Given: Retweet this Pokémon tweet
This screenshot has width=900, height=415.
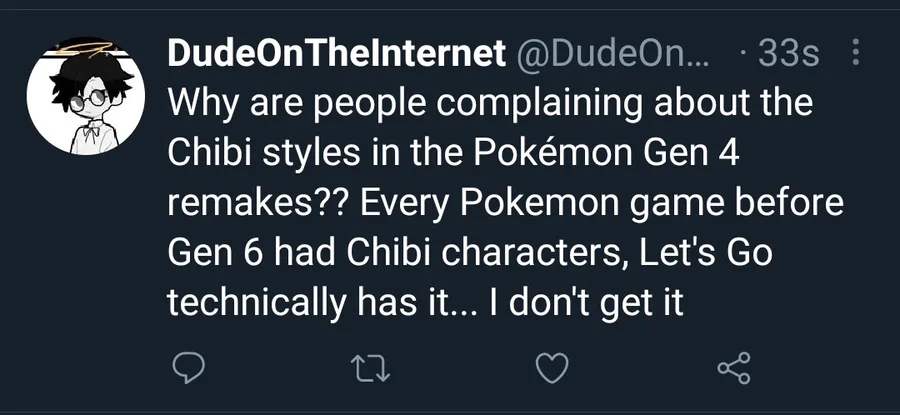Looking at the screenshot, I should pos(370,369).
